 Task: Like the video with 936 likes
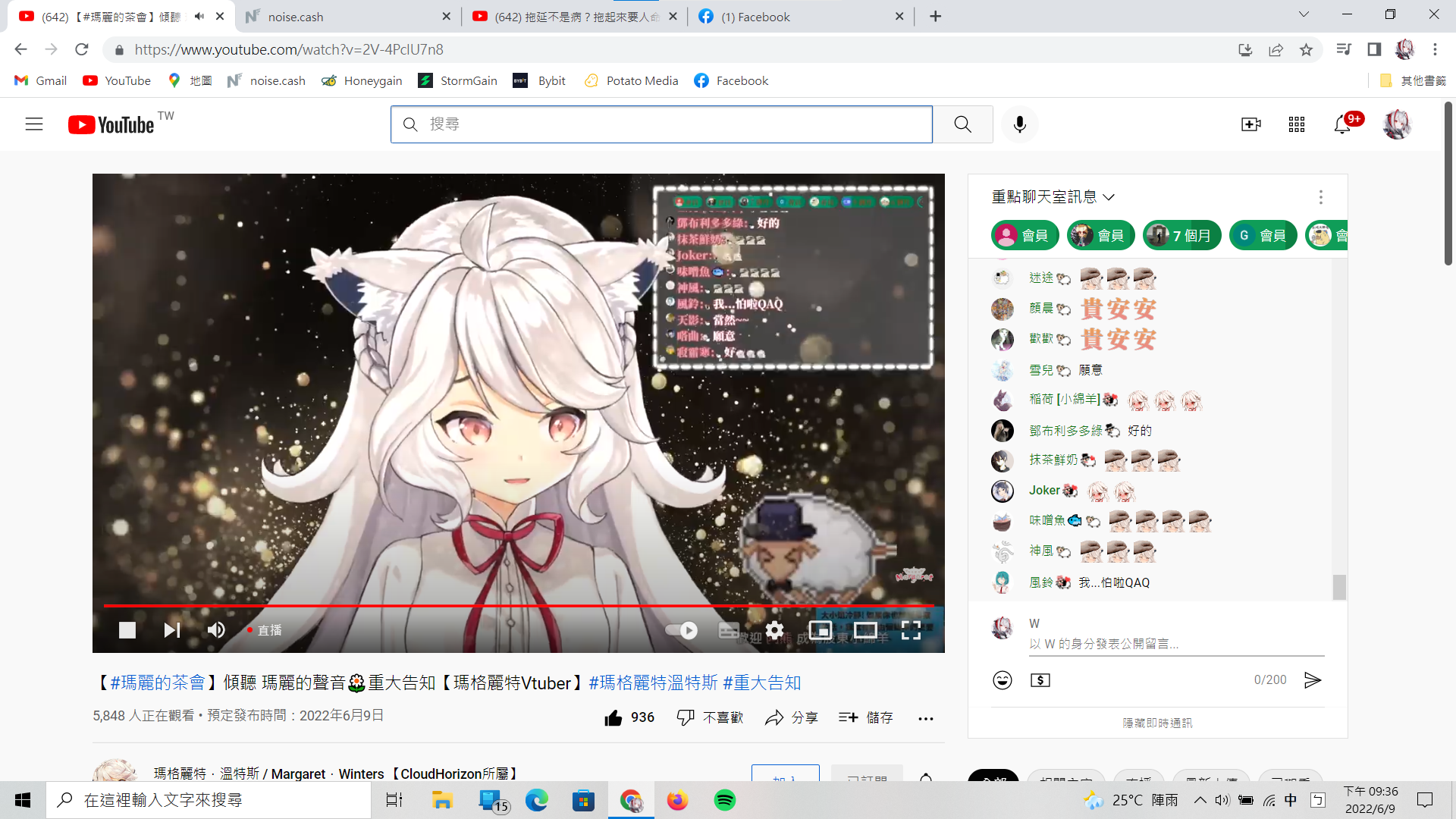(629, 717)
